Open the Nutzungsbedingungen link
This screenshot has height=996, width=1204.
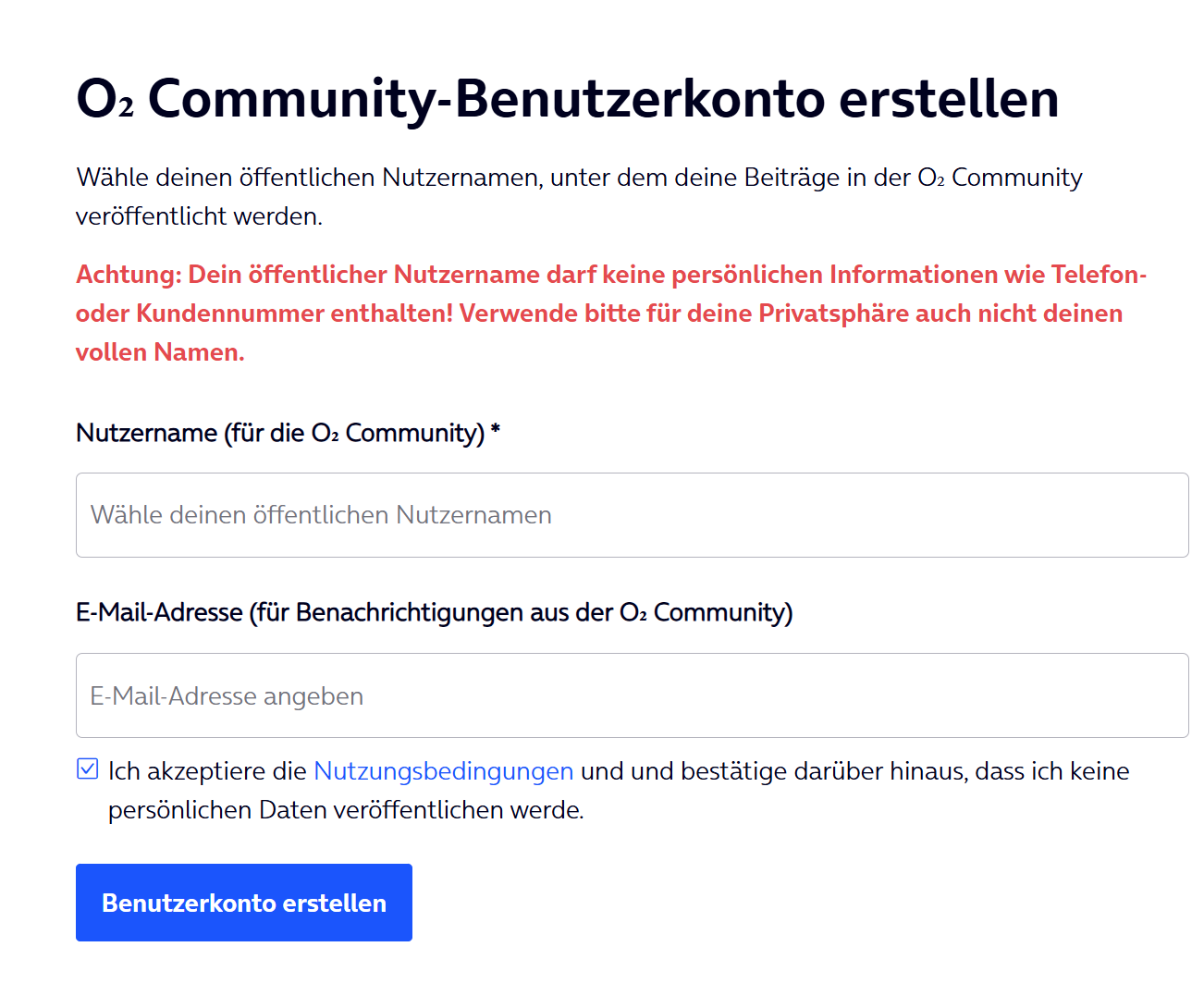tap(444, 771)
